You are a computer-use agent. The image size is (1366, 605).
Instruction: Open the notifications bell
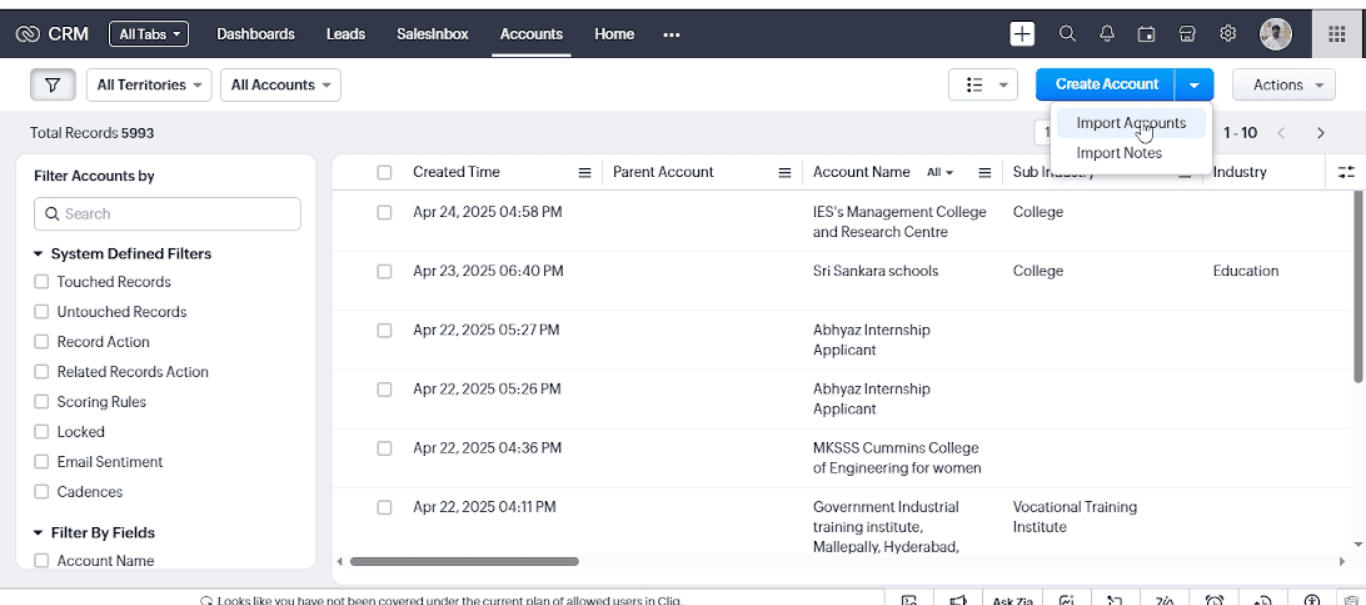point(1107,34)
